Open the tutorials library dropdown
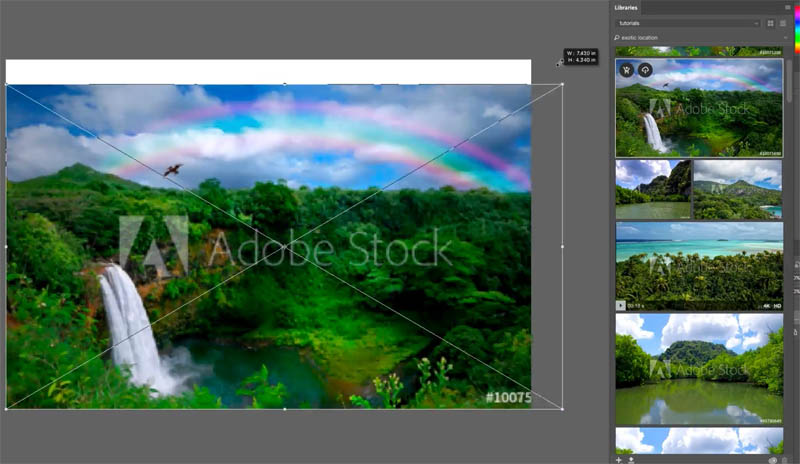Image resolution: width=800 pixels, height=464 pixels. (688, 23)
